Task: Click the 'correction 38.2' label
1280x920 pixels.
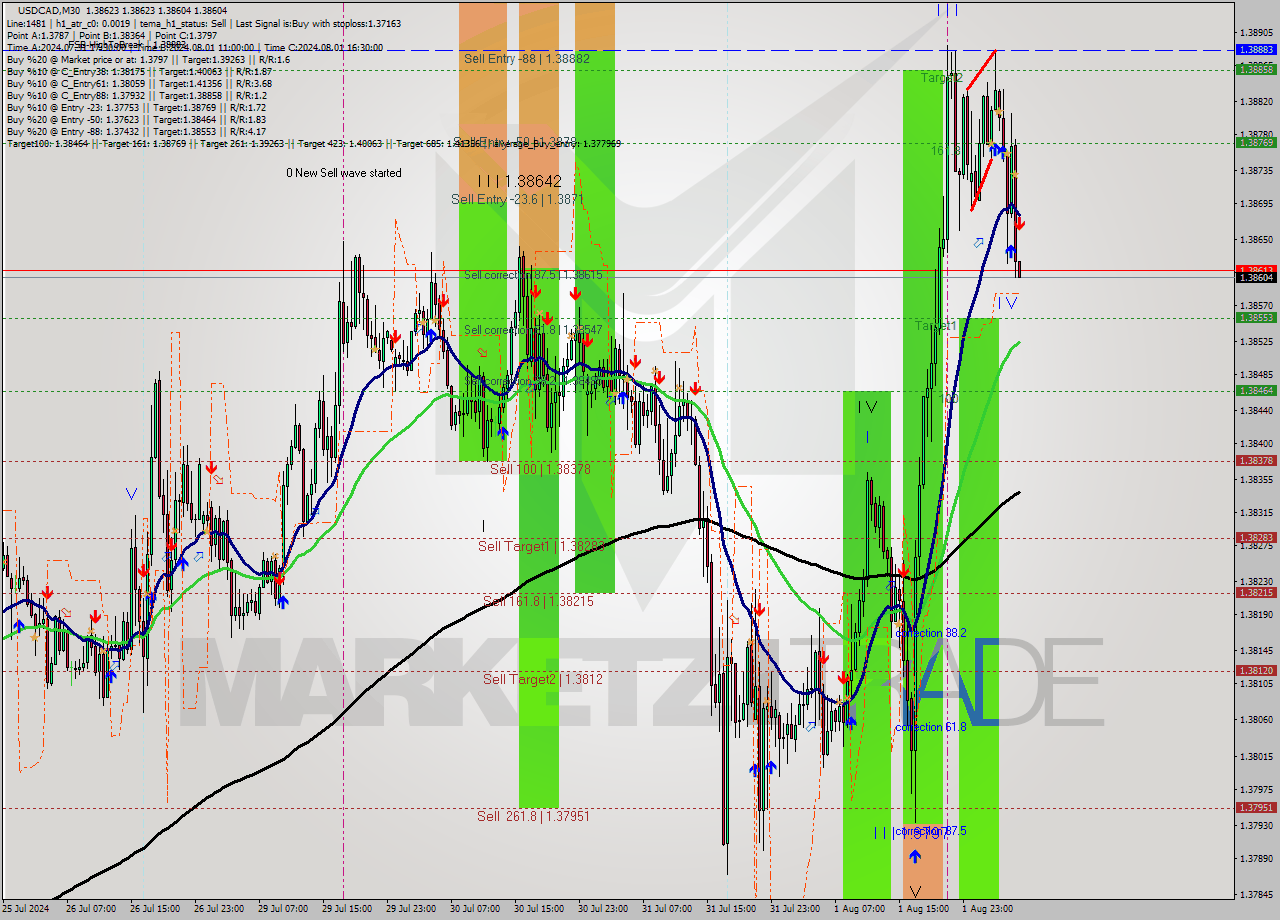Action: coord(931,633)
